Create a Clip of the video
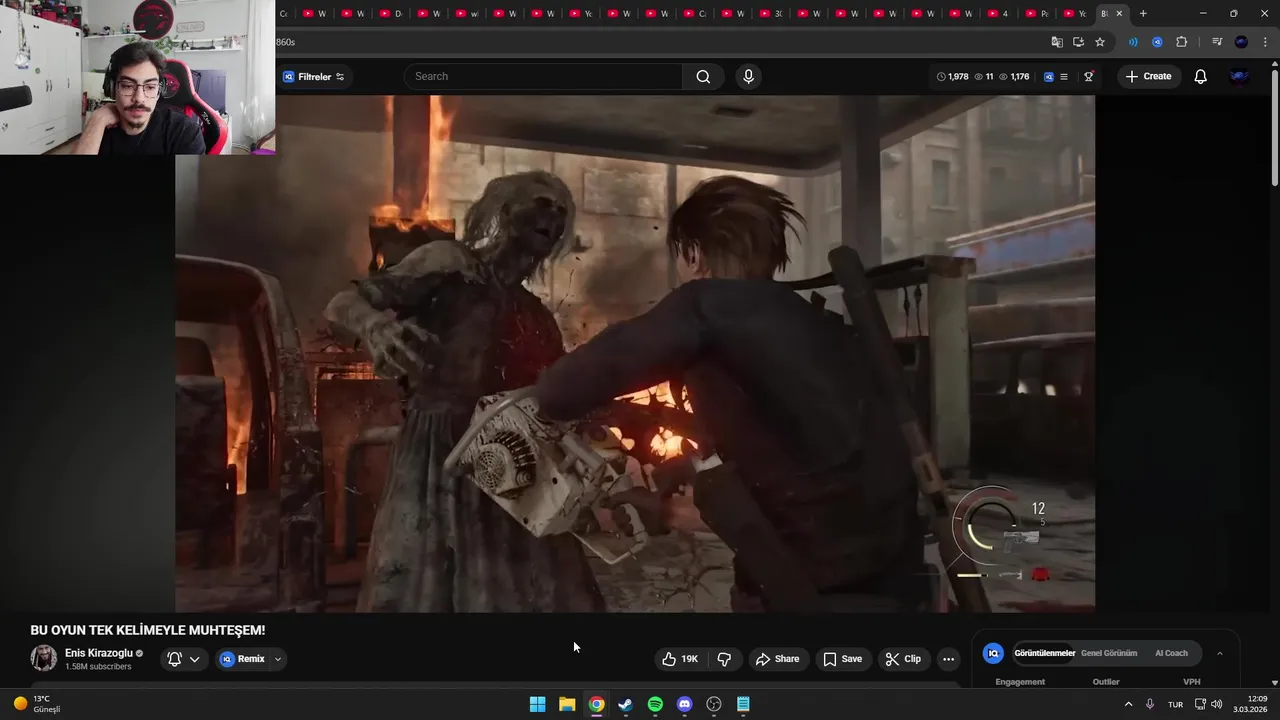1280x720 pixels. pyautogui.click(x=903, y=659)
